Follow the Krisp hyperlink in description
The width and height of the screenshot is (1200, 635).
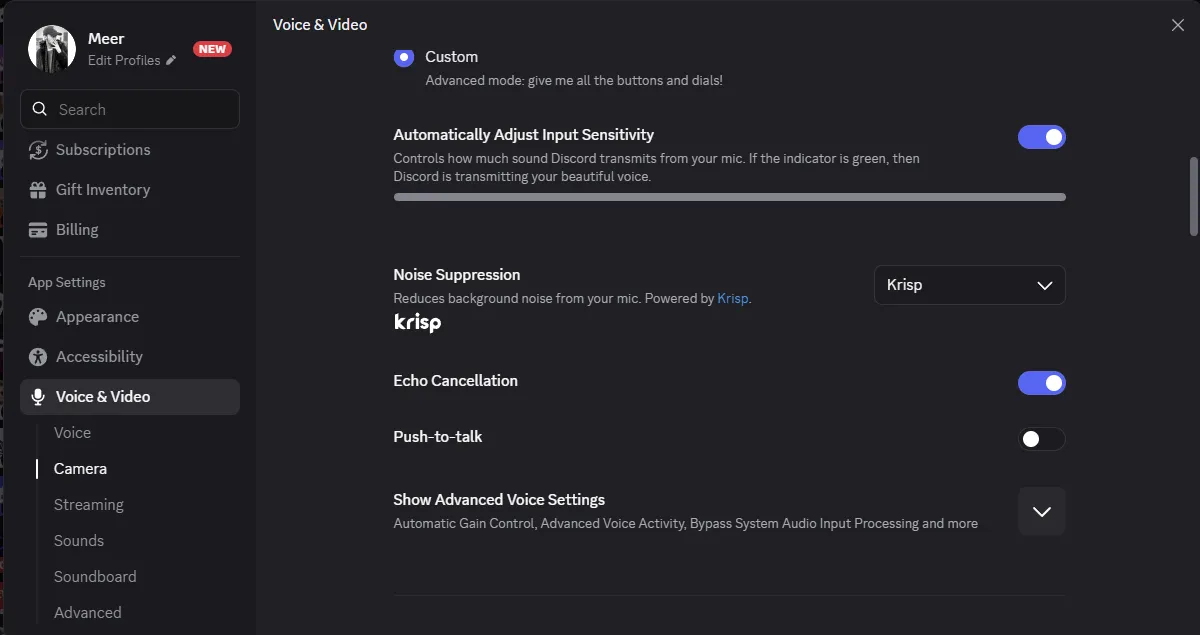point(732,298)
